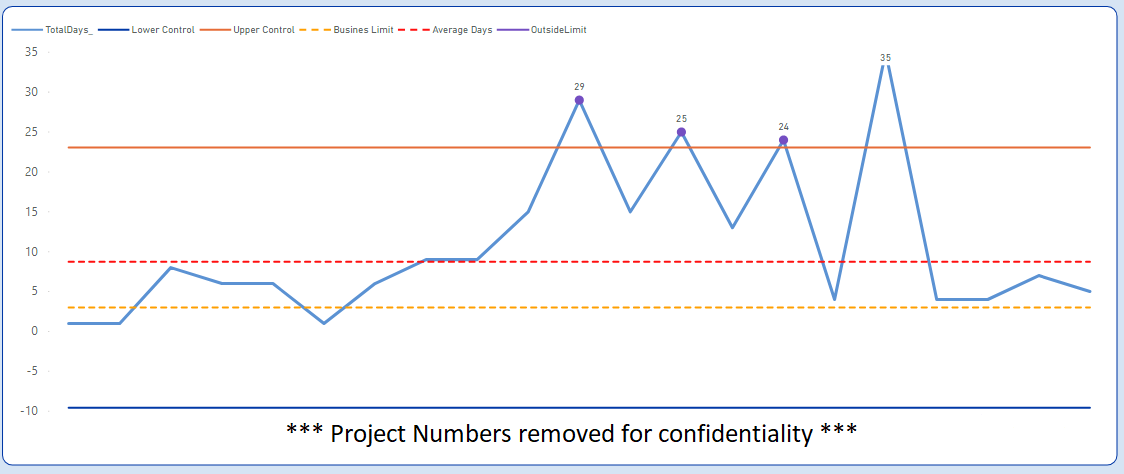Click the Lower Control legend entry
The width and height of the screenshot is (1124, 474).
click(x=148, y=31)
